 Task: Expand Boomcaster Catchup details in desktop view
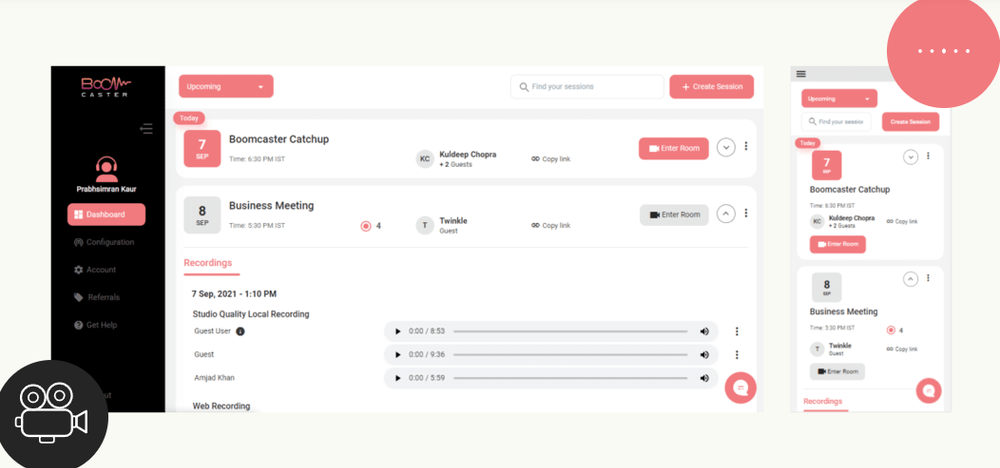coord(726,147)
